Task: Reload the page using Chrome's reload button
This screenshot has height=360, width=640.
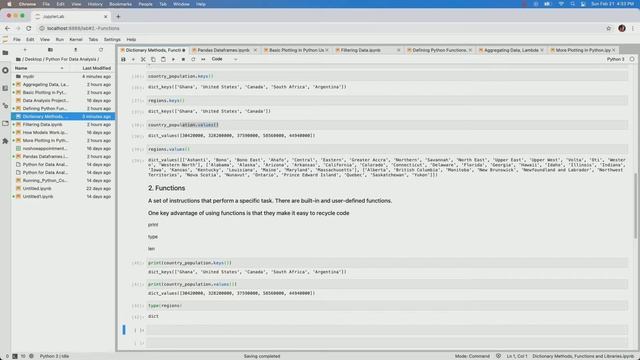Action: point(29,28)
